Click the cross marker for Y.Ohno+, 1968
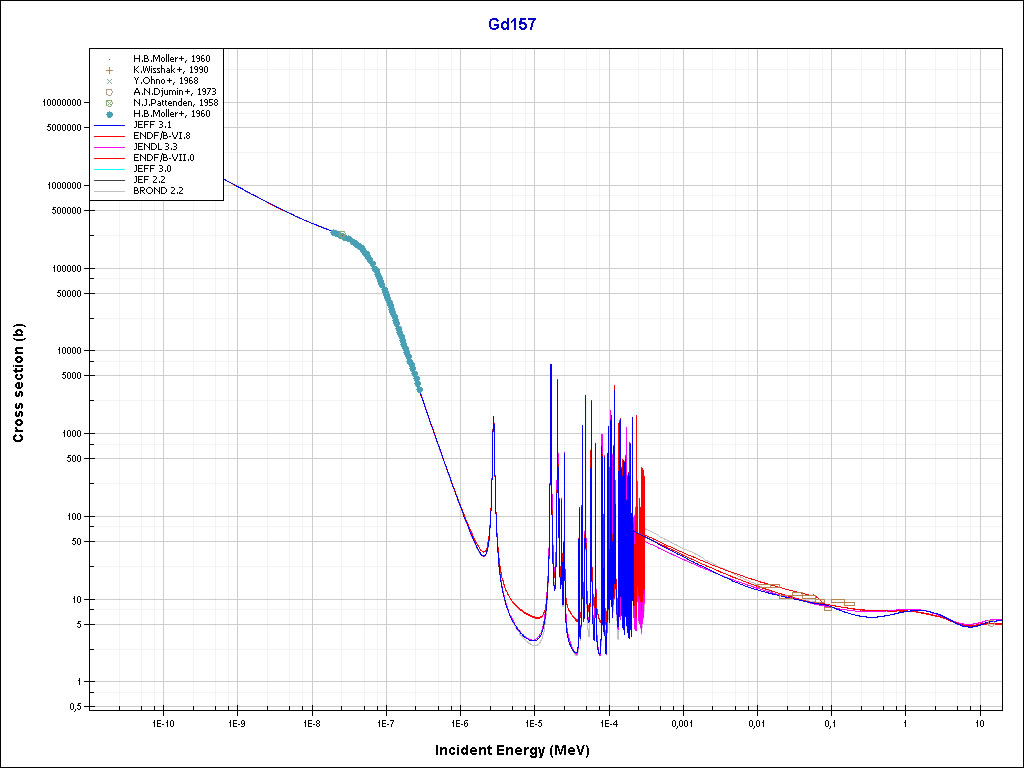Viewport: 1024px width, 768px height. 110,81
